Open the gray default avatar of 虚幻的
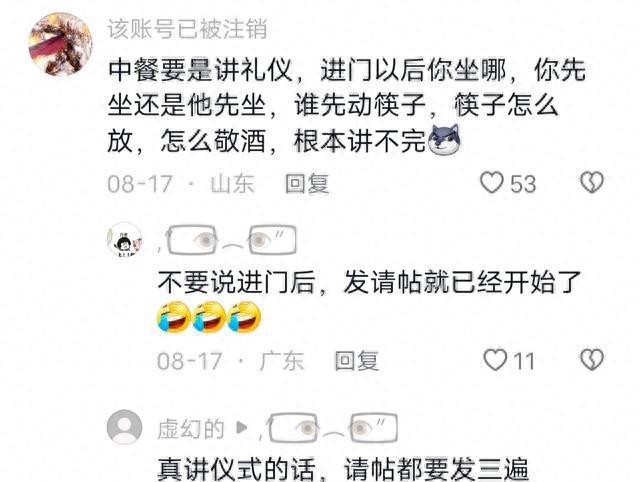Screen dimensions: 640x482 click(124, 427)
